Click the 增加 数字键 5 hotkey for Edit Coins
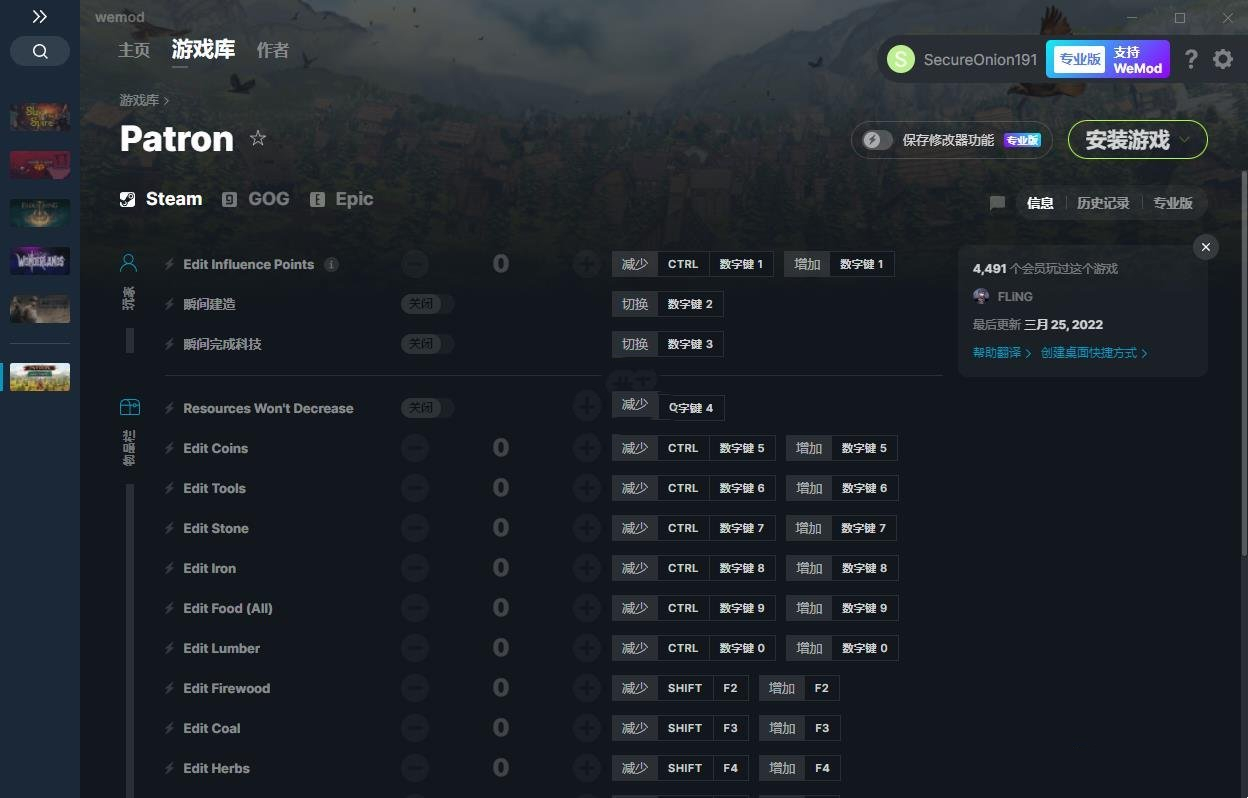The image size is (1248, 798). (841, 448)
